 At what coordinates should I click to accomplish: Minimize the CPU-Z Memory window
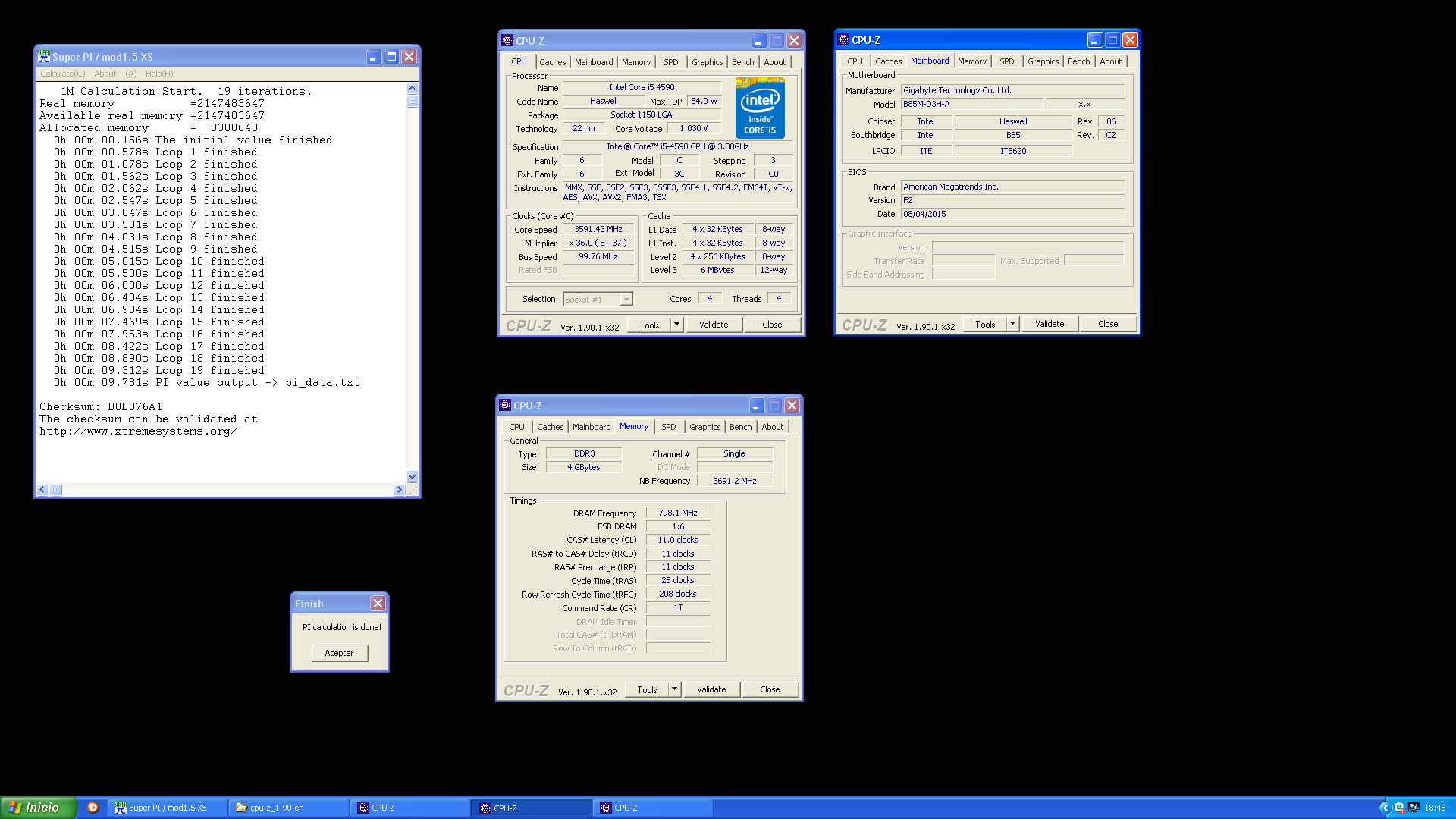(757, 406)
